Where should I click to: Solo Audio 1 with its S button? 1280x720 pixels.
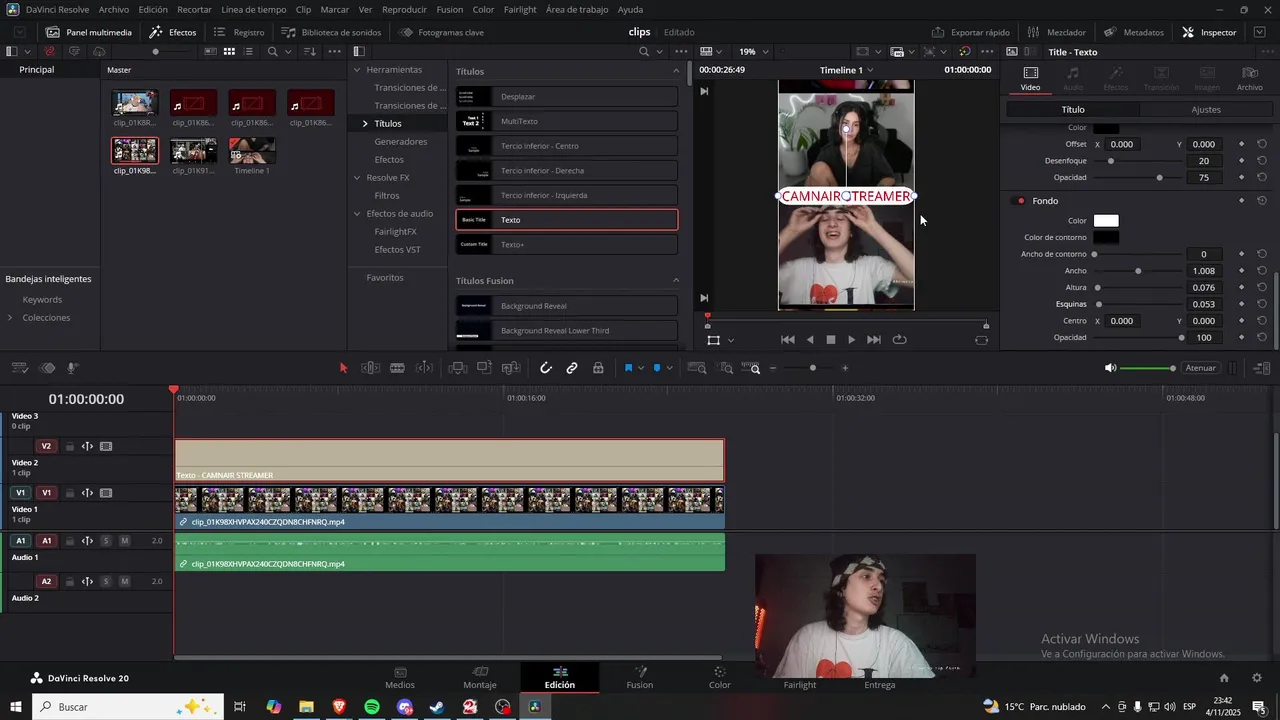pyautogui.click(x=106, y=541)
